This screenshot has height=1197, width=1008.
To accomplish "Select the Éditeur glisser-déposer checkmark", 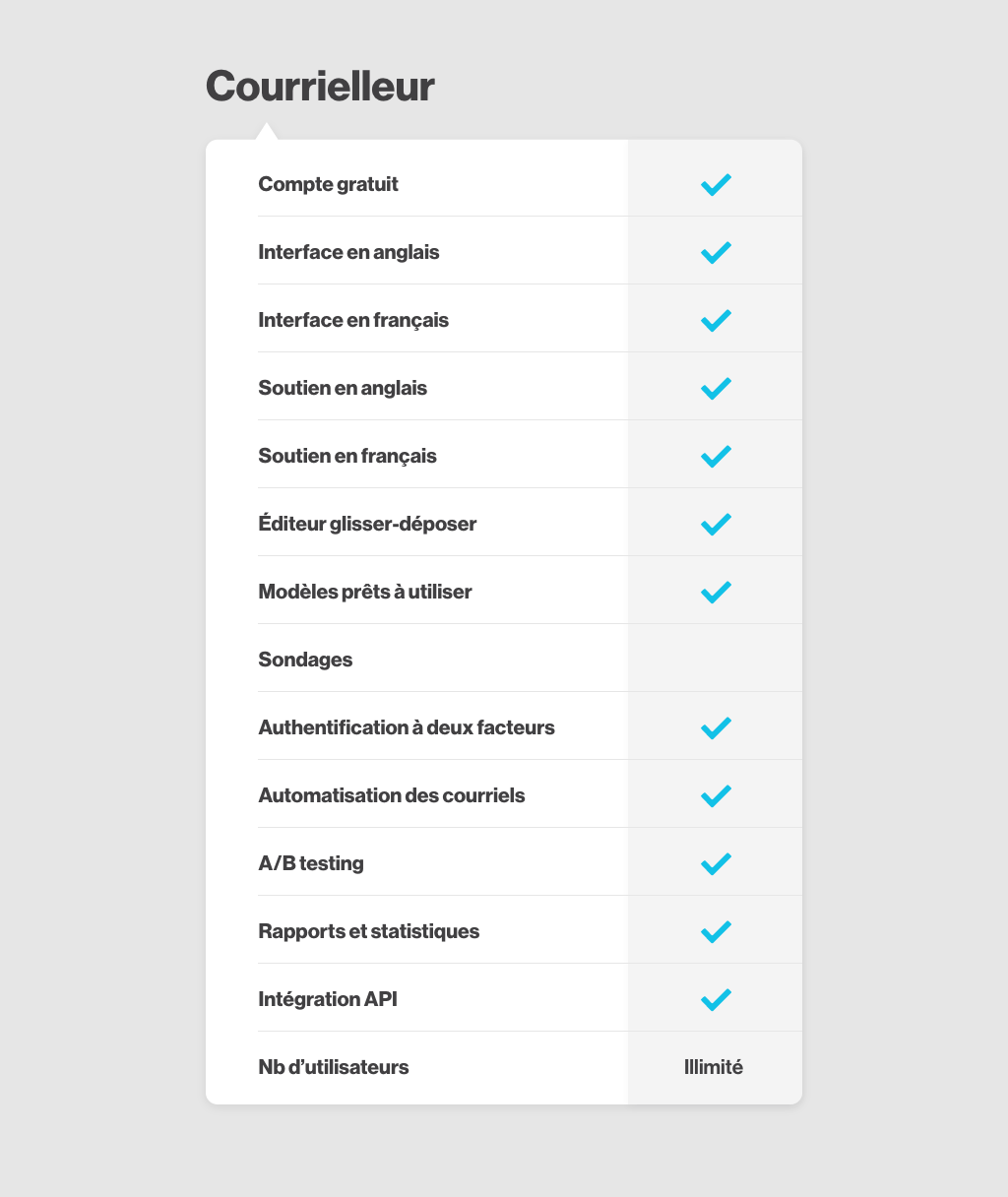I will tap(716, 524).
